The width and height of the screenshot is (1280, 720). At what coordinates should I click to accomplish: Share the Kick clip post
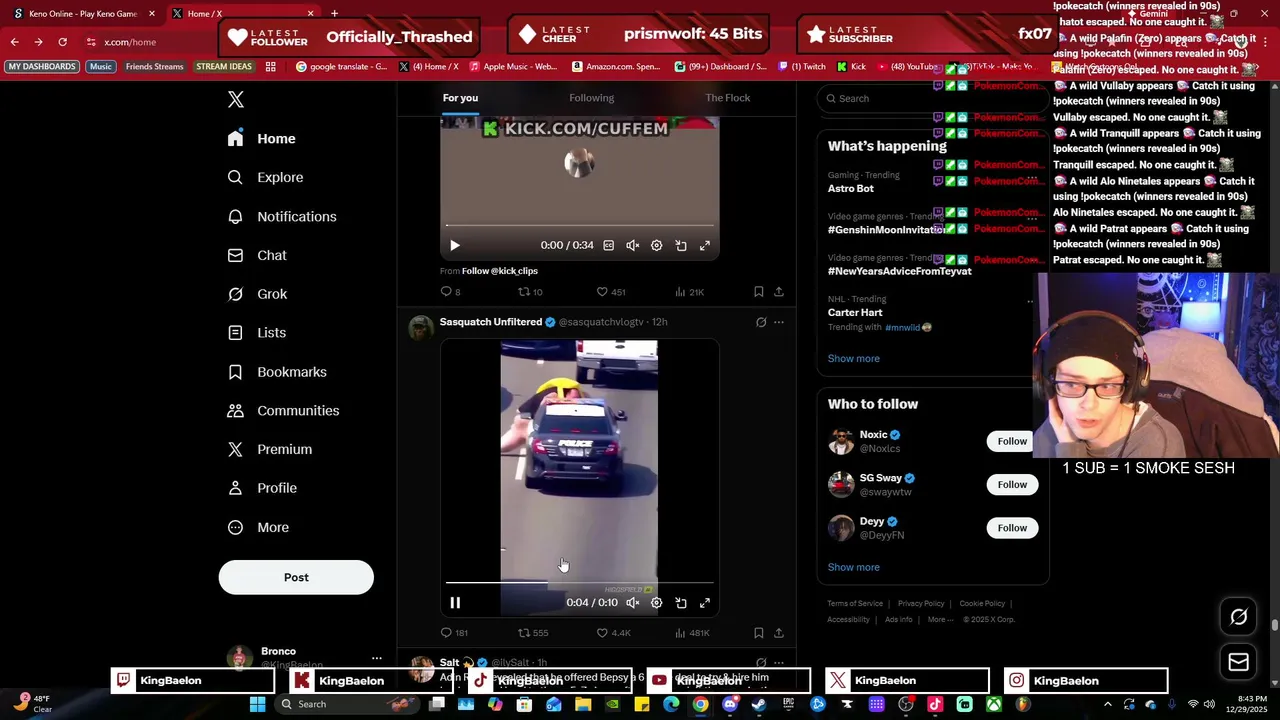pos(779,292)
